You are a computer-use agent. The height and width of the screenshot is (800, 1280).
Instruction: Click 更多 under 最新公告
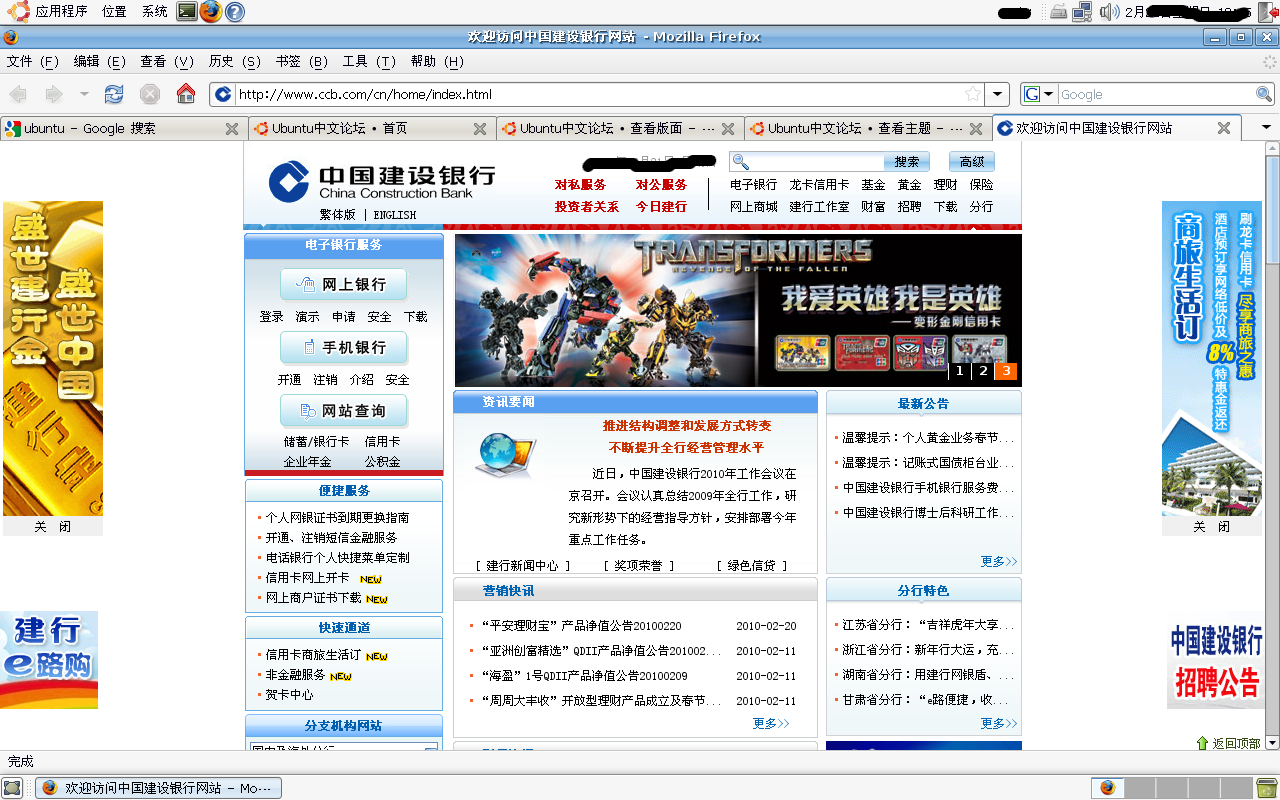coord(998,562)
